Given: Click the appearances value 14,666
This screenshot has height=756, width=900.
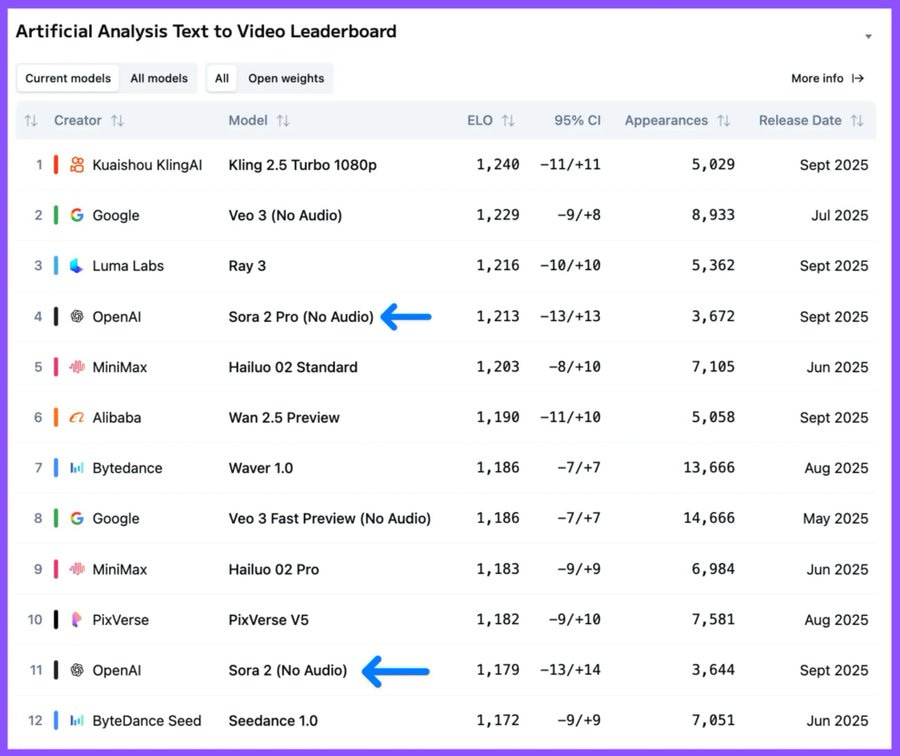Looking at the screenshot, I should 709,518.
